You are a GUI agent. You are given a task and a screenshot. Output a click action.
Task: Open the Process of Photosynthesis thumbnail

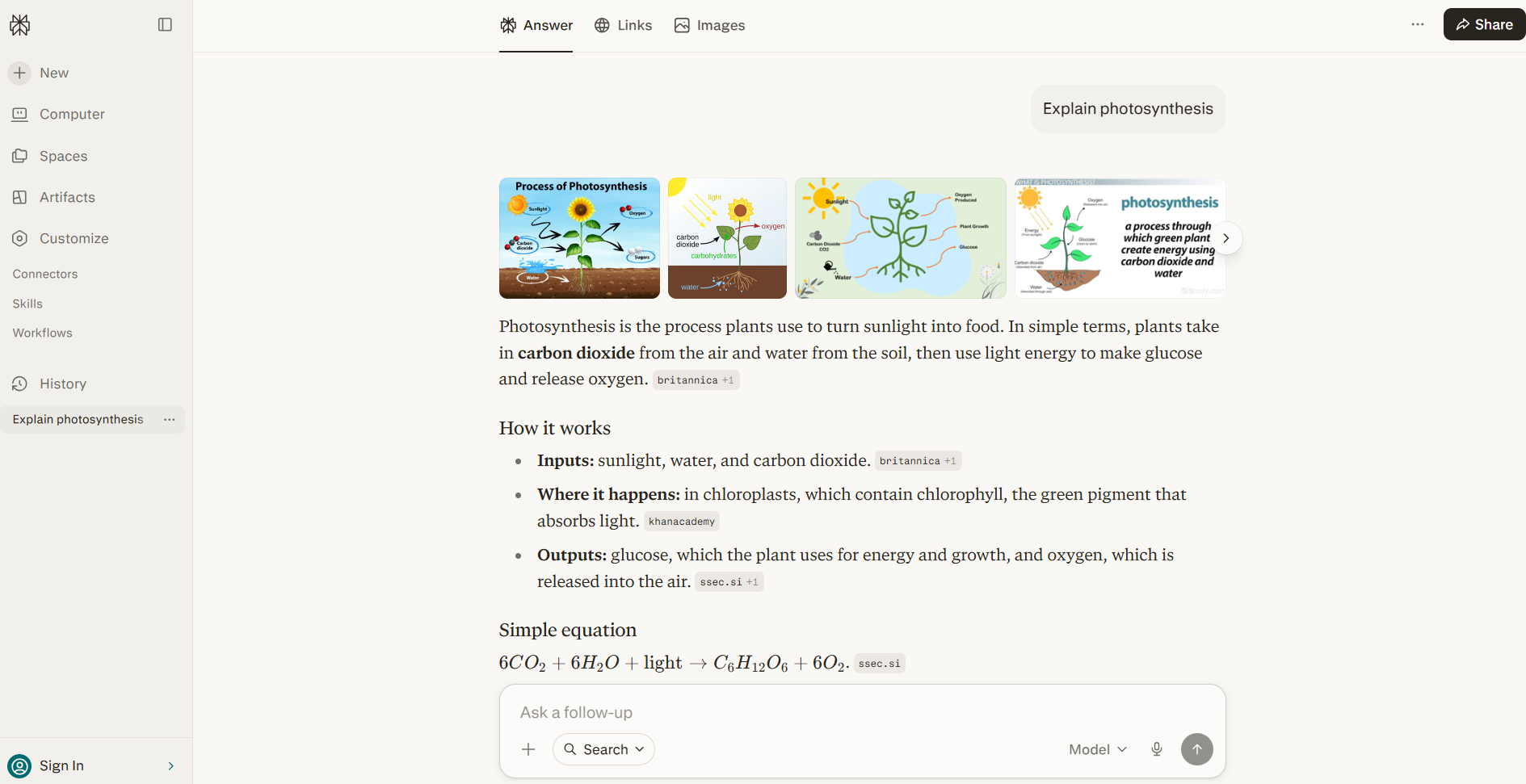(579, 238)
